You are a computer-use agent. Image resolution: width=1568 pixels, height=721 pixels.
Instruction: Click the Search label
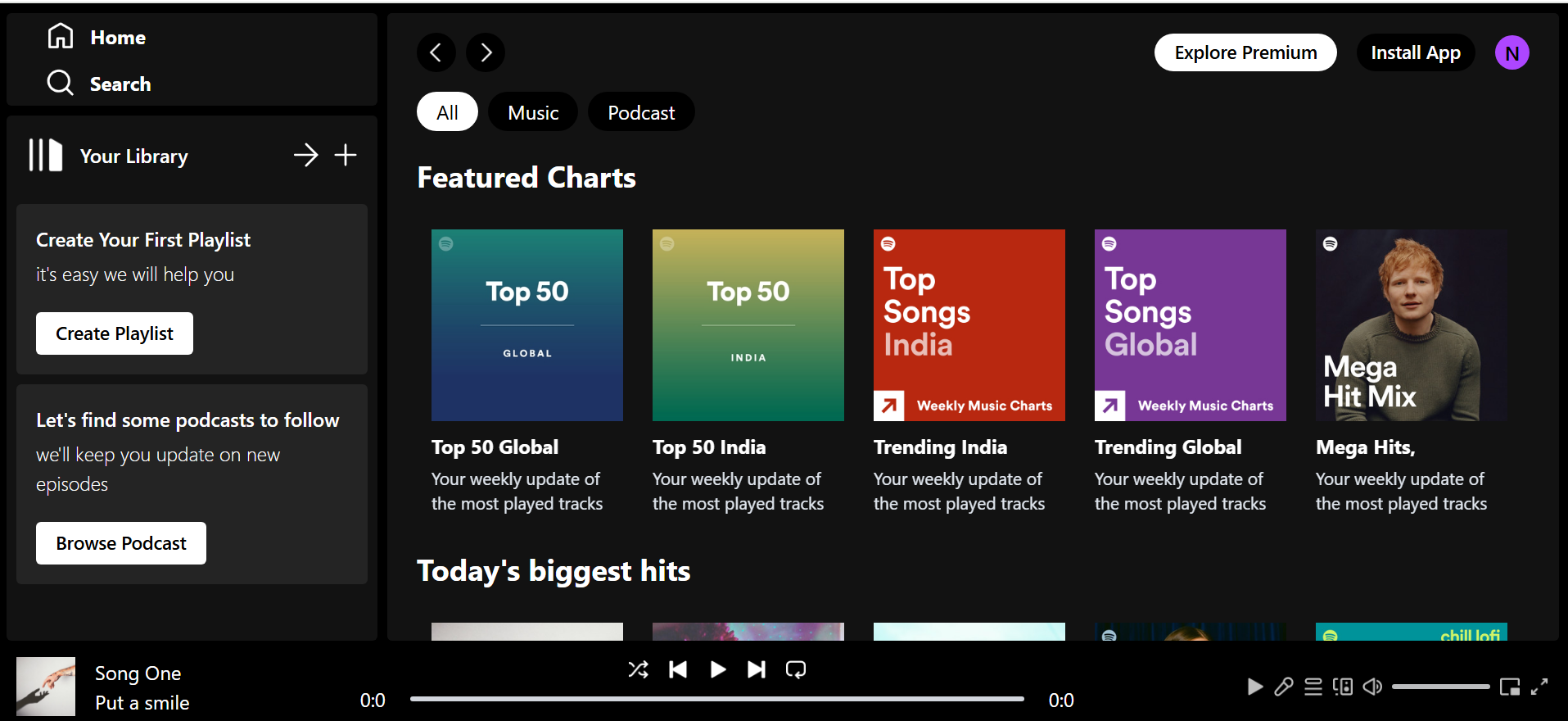[120, 84]
